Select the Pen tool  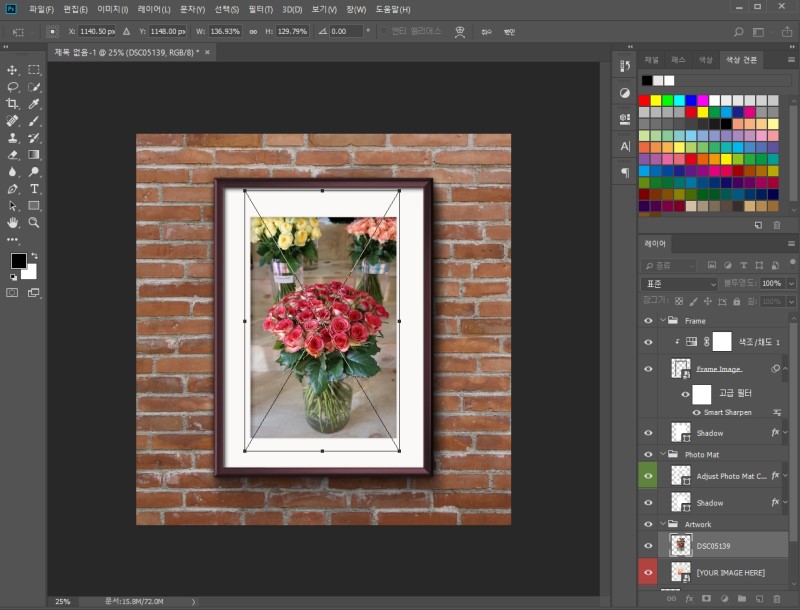(x=13, y=188)
